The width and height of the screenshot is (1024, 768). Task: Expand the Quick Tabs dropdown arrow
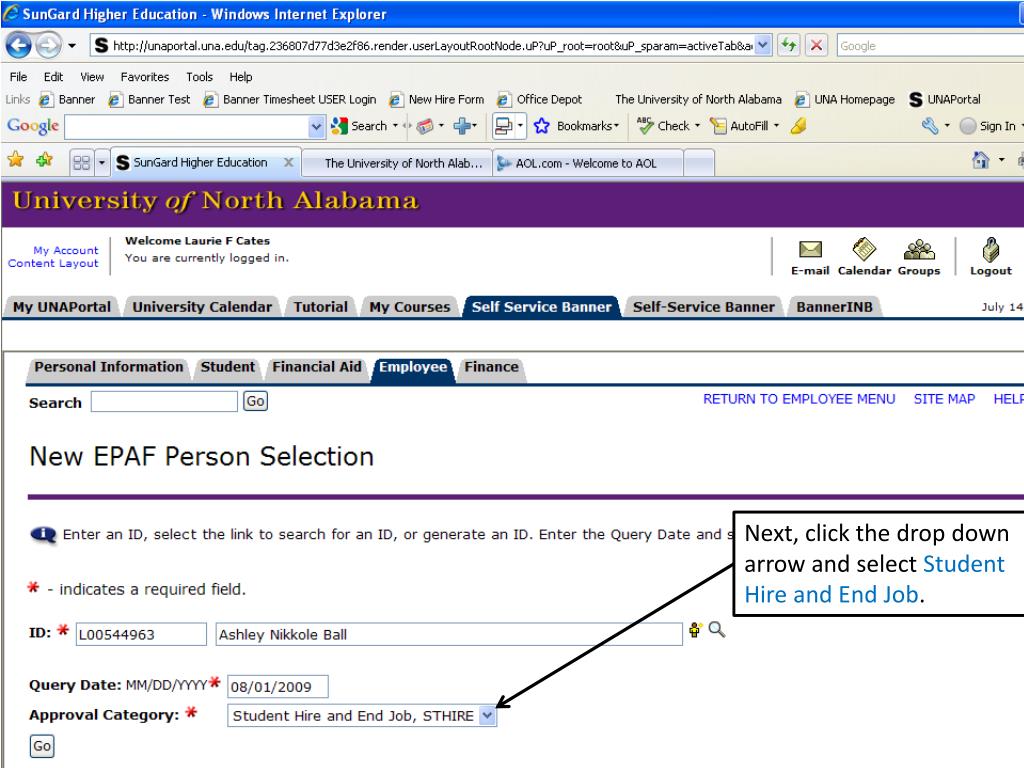[x=102, y=162]
